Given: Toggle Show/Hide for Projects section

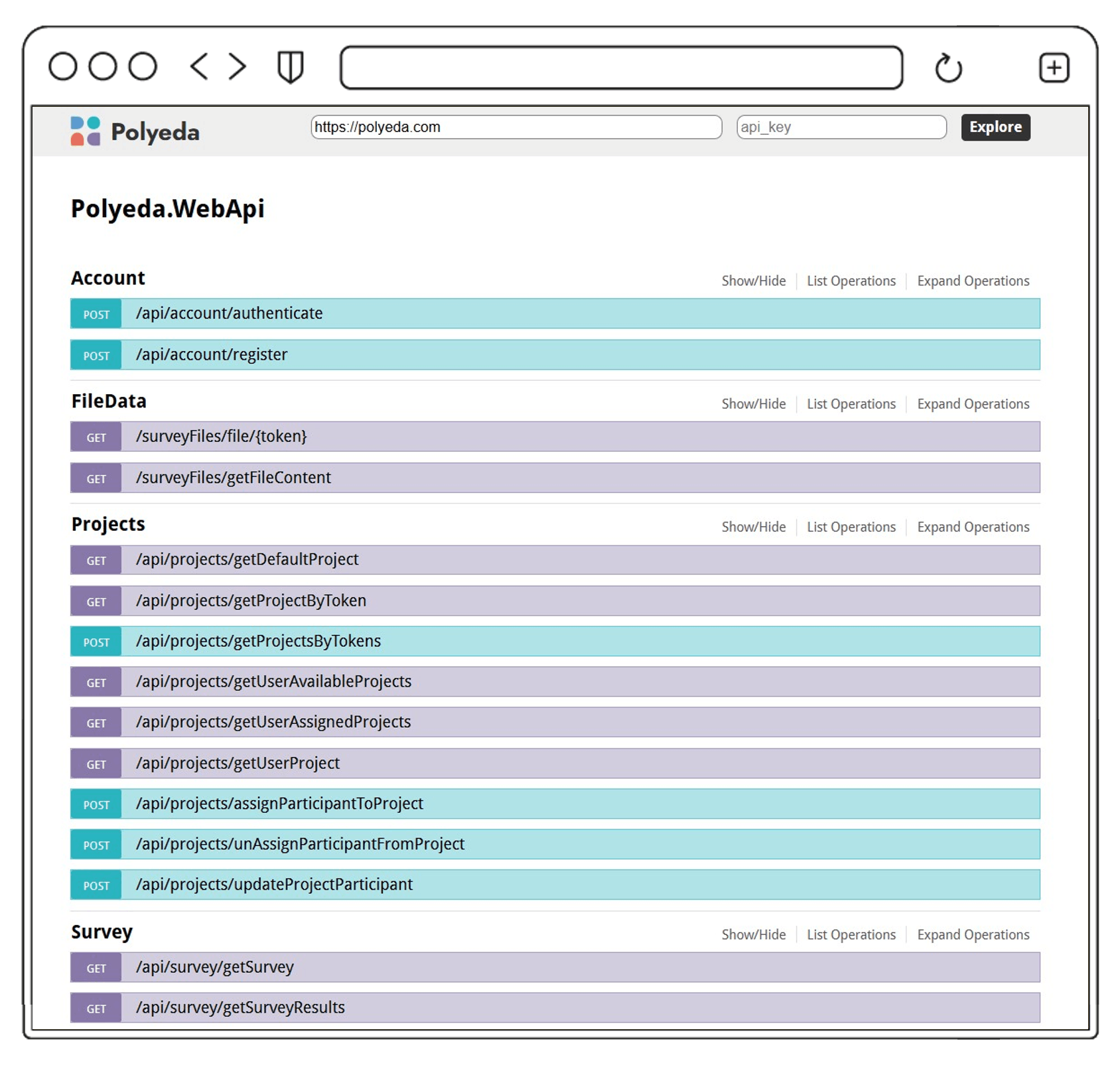Looking at the screenshot, I should 753,527.
